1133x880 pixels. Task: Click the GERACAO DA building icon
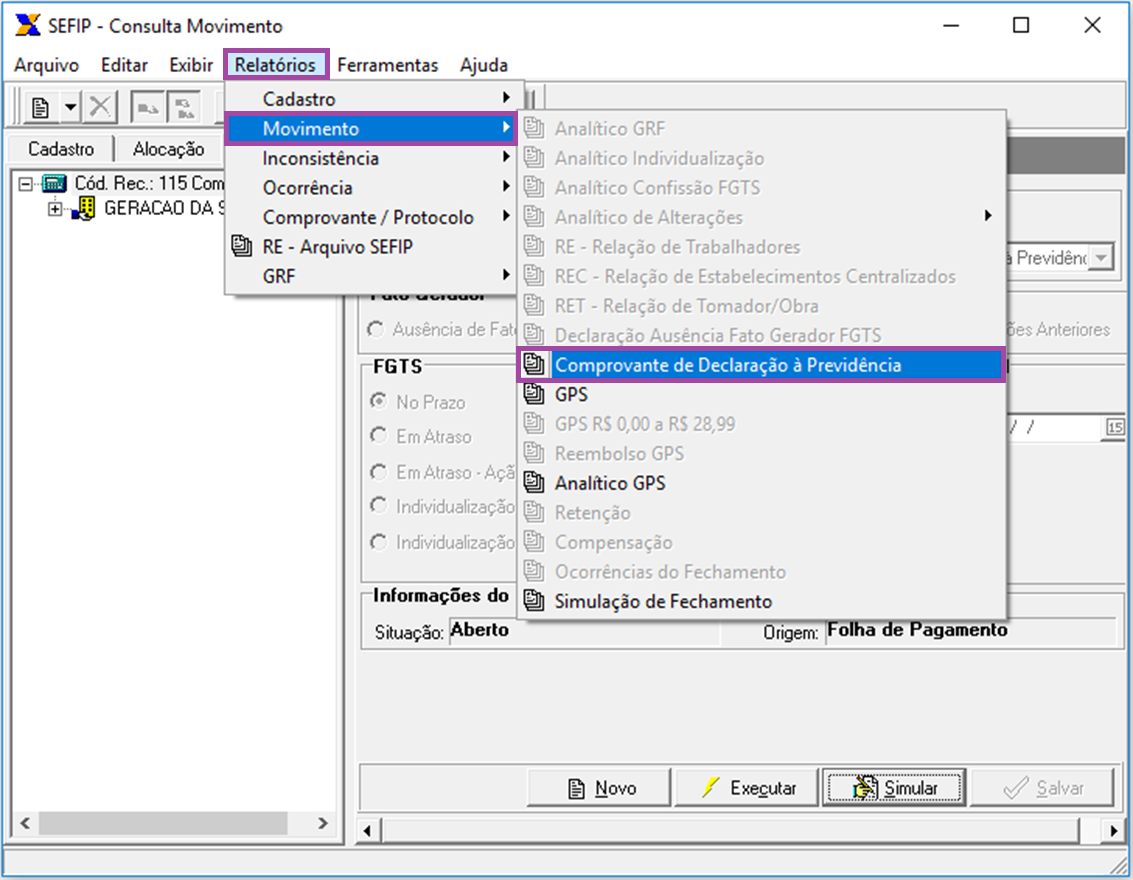point(84,208)
